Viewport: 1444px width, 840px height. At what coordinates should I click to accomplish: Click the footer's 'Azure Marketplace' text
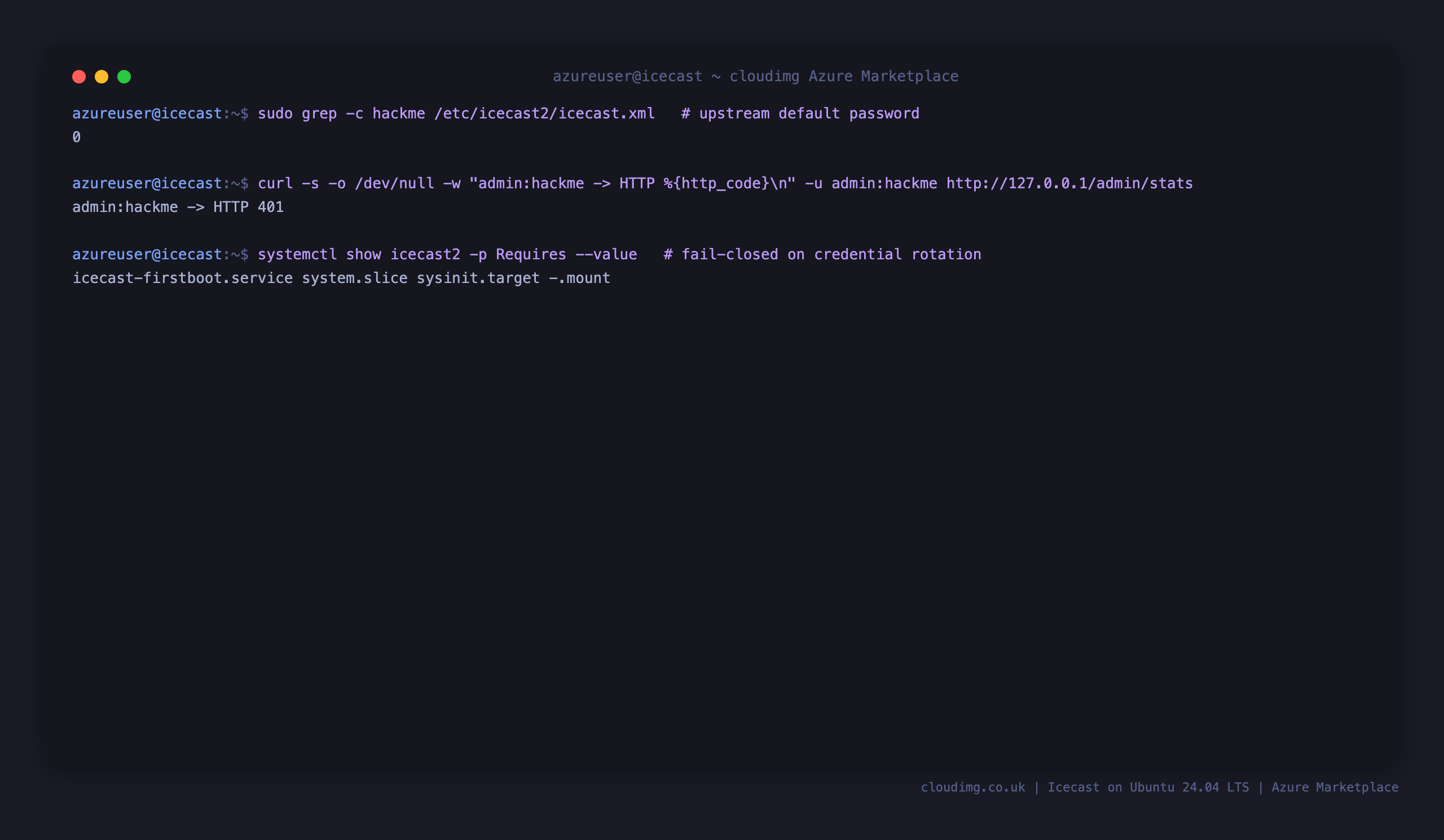(1335, 788)
